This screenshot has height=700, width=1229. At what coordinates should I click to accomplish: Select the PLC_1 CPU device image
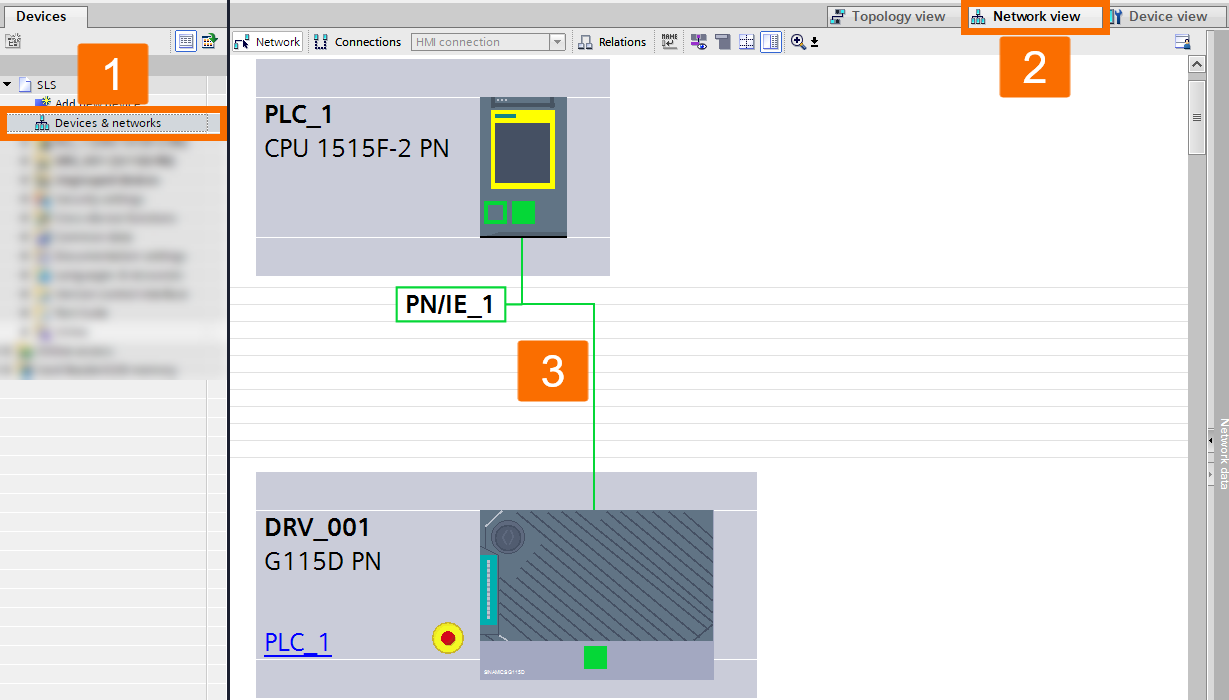click(523, 167)
